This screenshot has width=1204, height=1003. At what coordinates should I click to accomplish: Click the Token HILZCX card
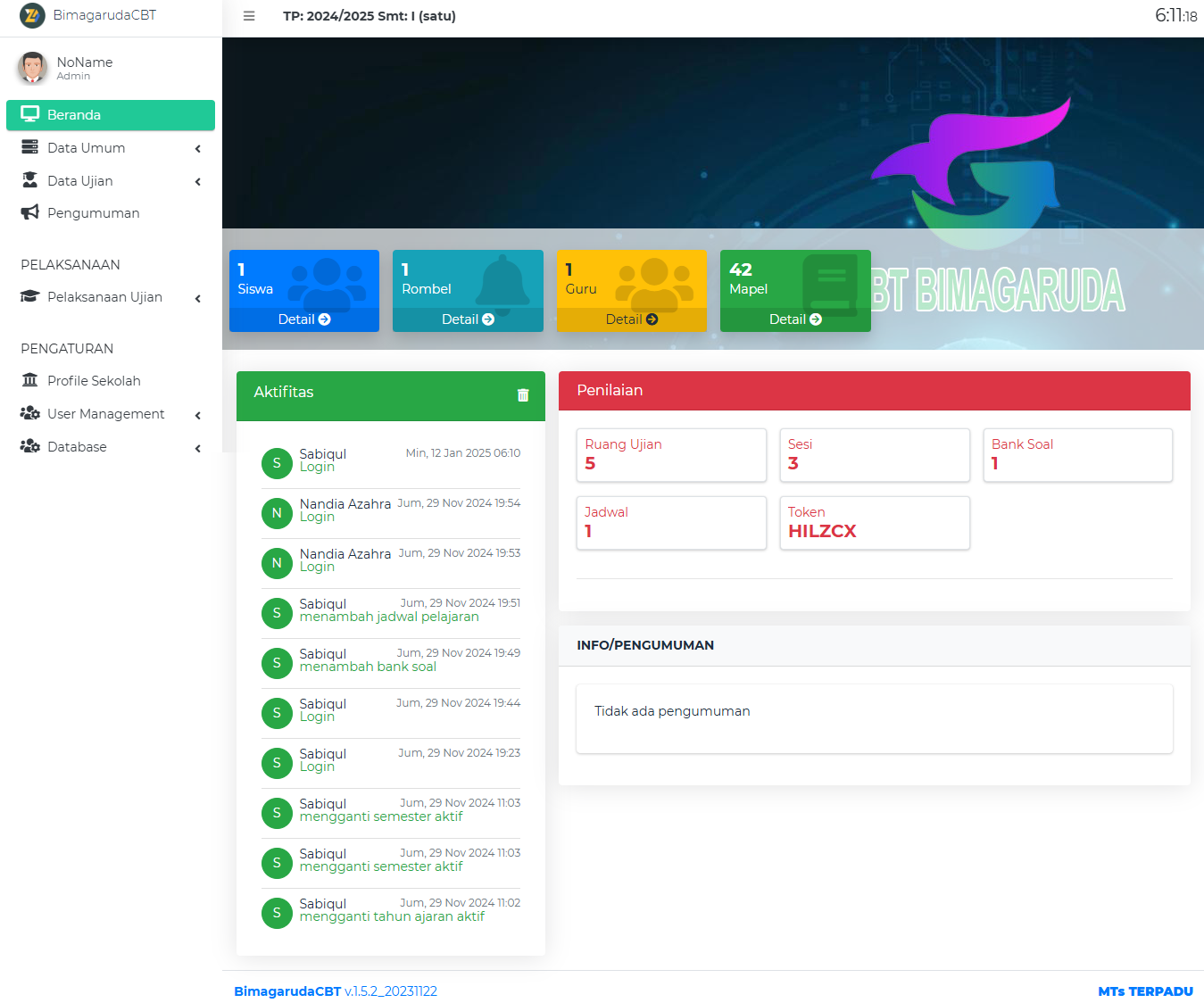click(x=875, y=523)
